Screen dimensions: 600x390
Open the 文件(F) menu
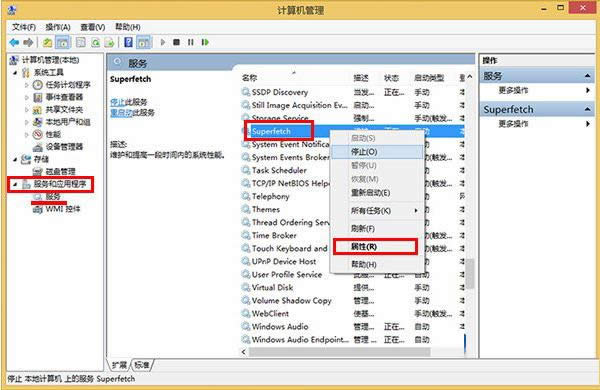[24, 27]
